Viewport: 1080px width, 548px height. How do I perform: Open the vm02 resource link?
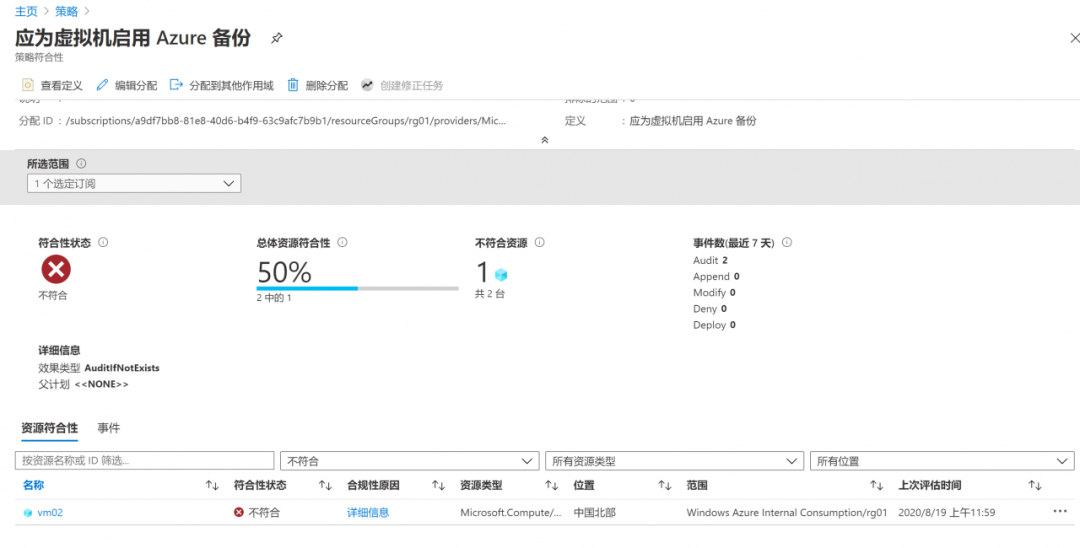(x=50, y=513)
